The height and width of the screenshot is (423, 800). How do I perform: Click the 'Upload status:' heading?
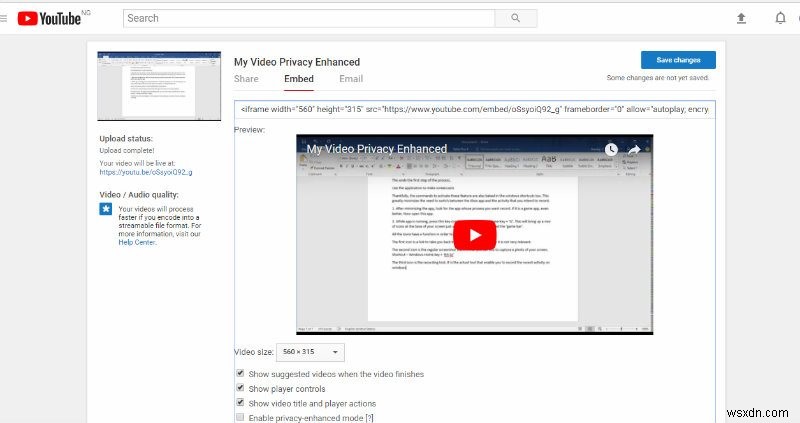[126, 139]
